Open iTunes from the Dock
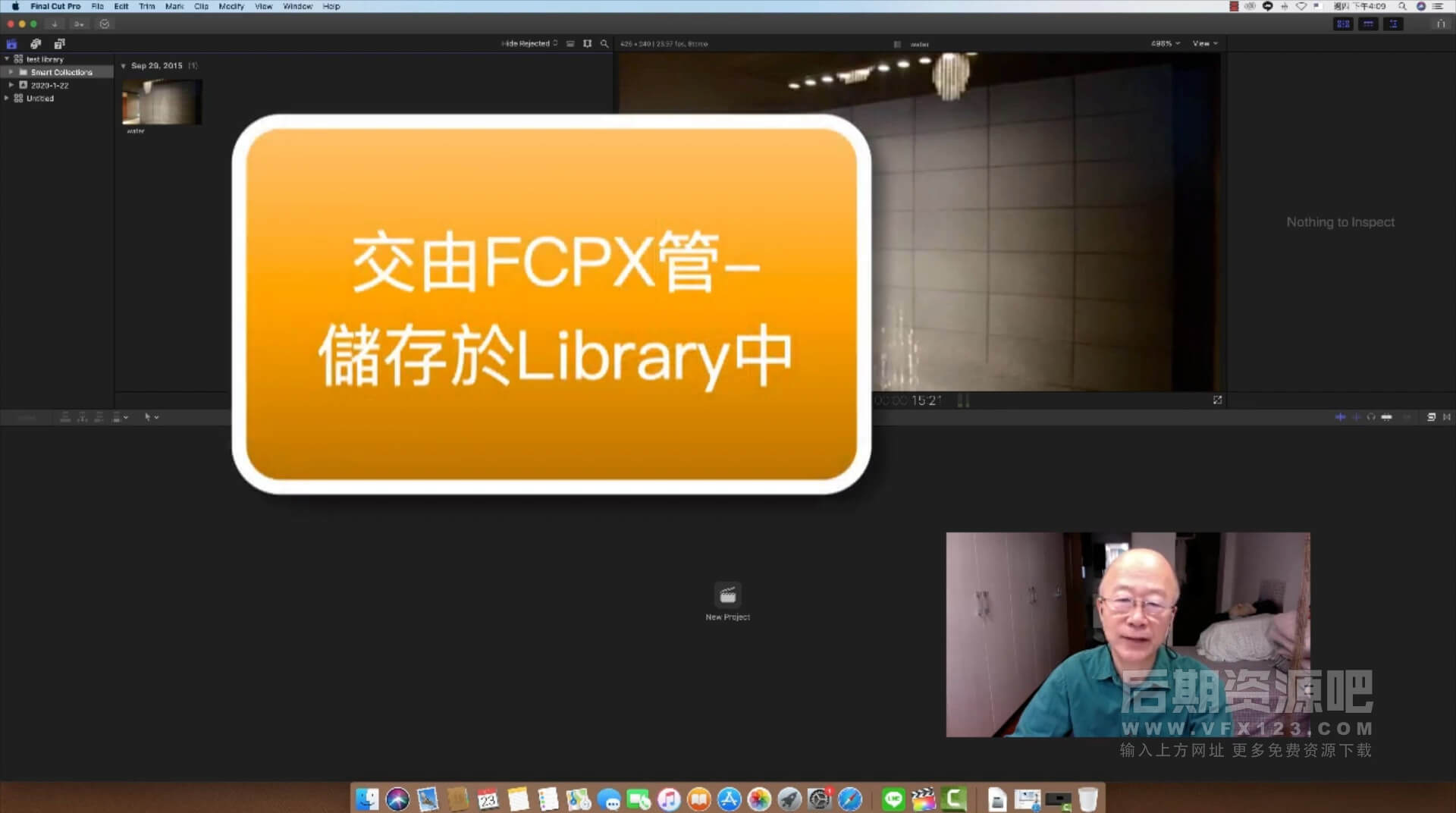 click(x=669, y=799)
